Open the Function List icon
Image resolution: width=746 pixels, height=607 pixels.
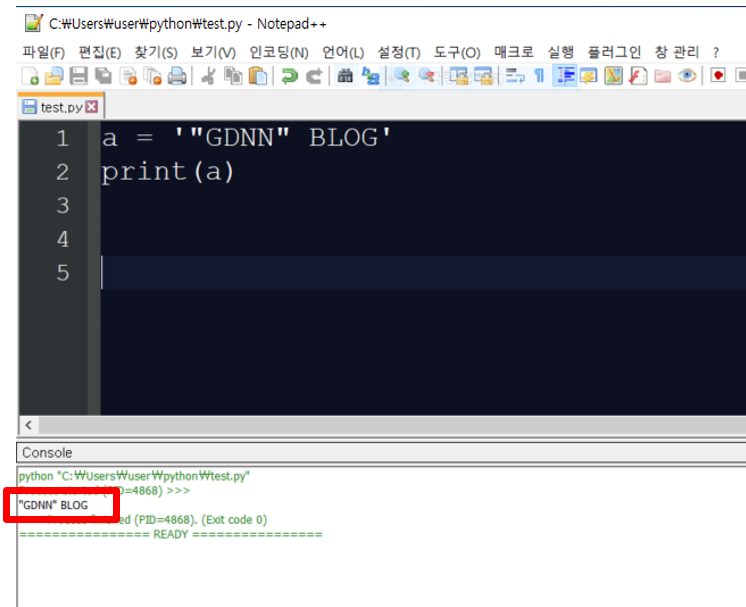tap(638, 76)
